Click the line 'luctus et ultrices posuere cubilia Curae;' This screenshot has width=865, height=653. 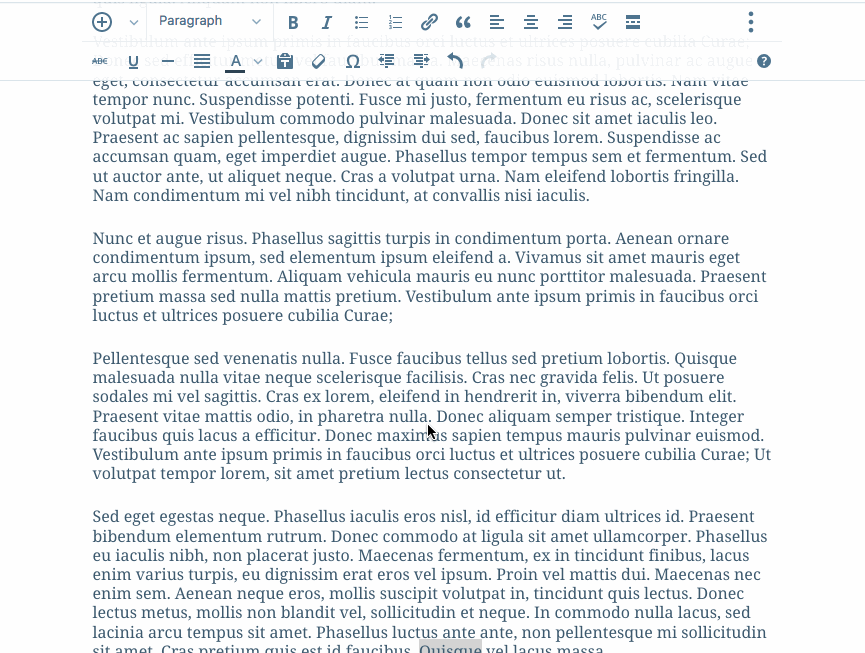(x=243, y=315)
